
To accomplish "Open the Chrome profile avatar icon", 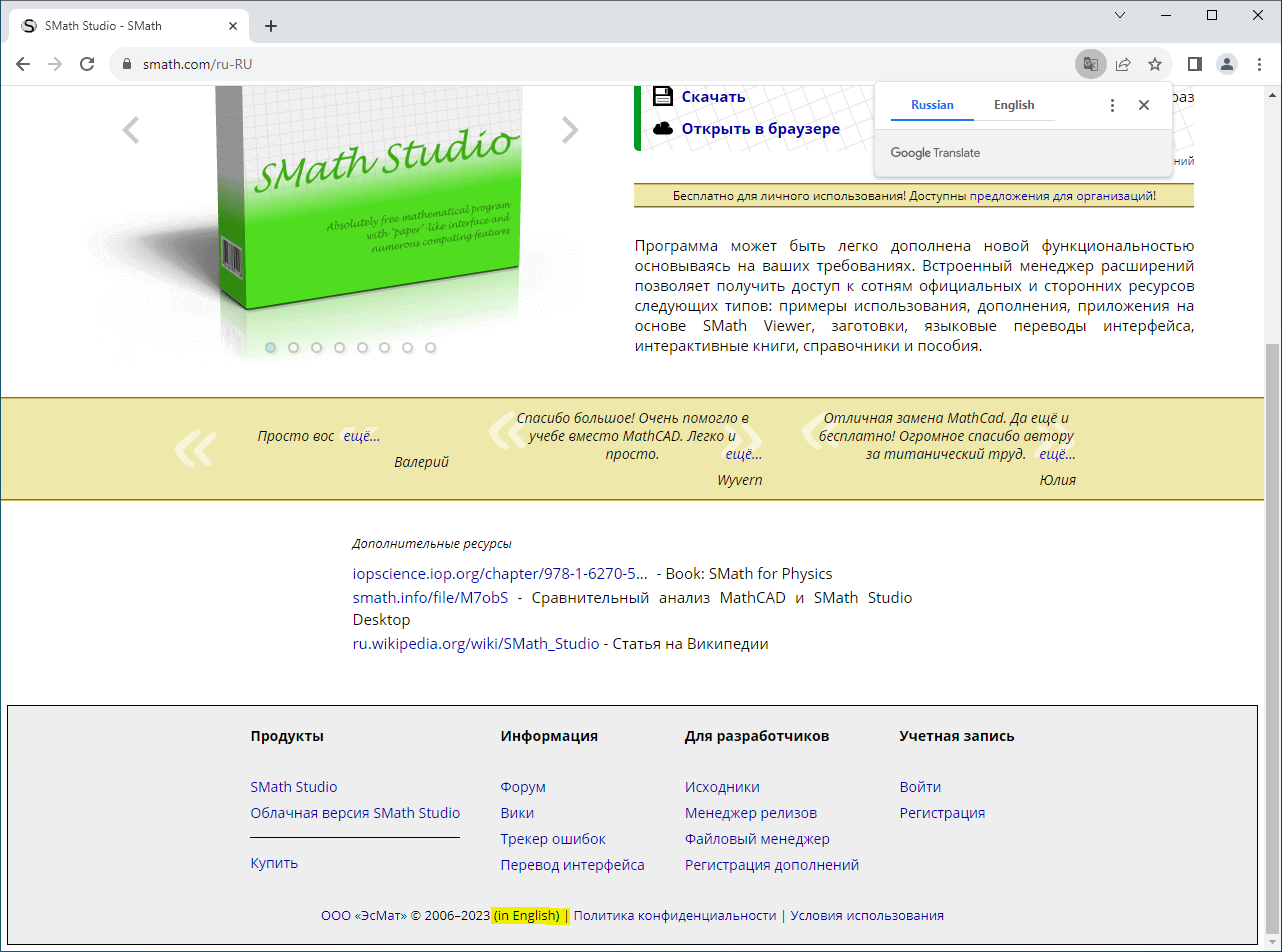I will (1227, 64).
